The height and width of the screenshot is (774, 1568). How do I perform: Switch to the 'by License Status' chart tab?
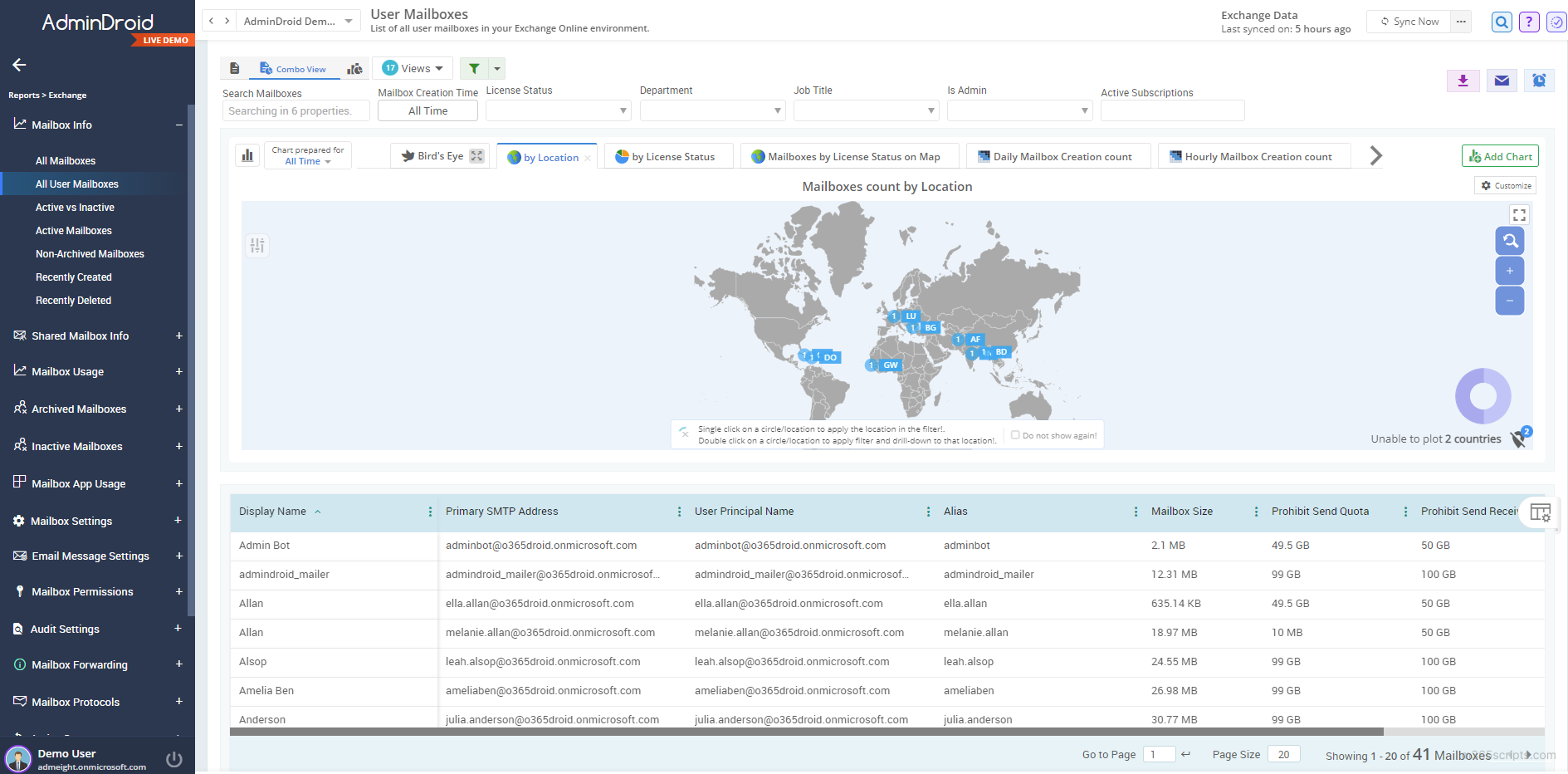(666, 157)
